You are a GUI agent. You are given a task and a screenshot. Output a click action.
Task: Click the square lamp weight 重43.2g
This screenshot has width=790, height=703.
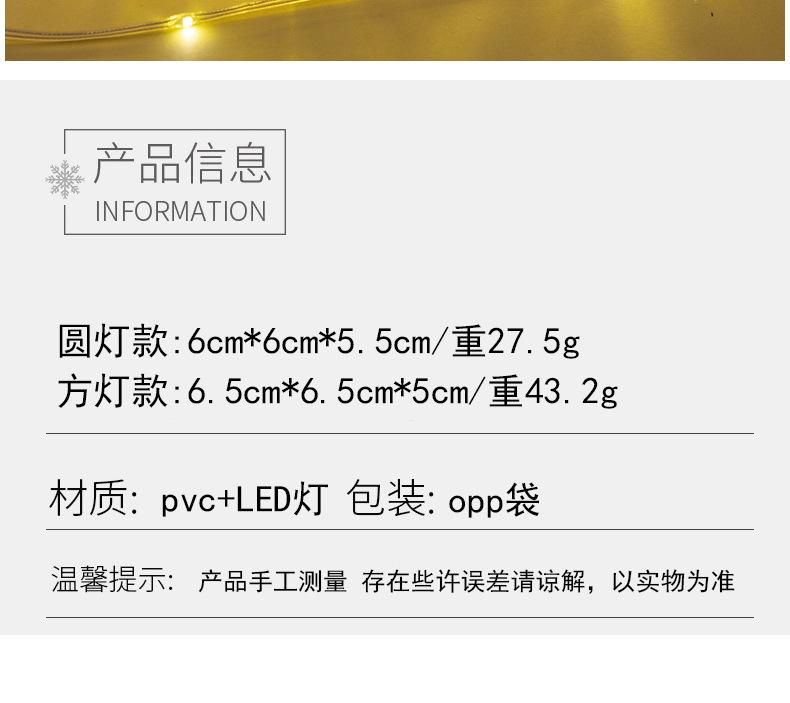coord(553,392)
